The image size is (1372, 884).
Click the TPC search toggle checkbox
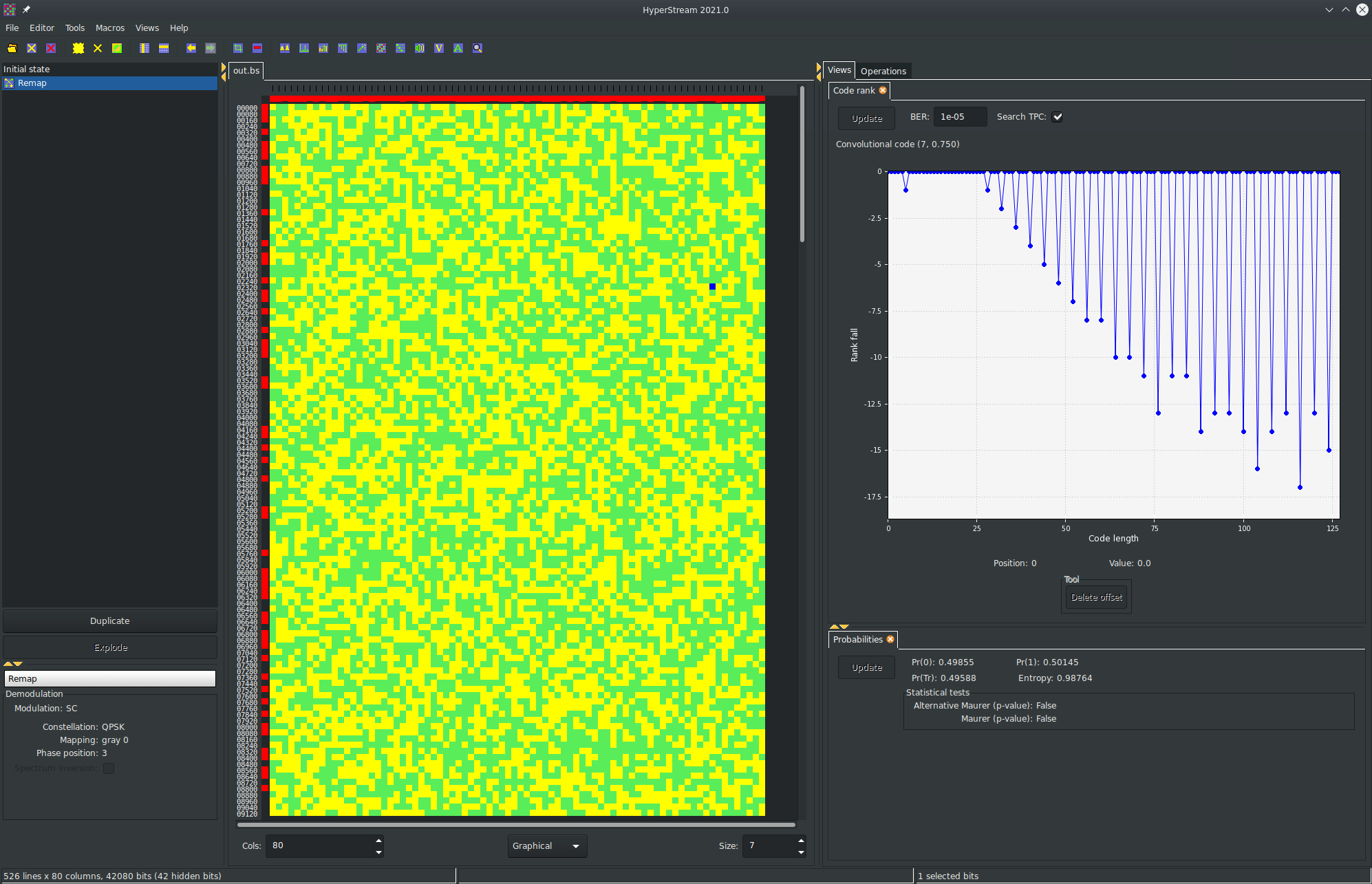[x=1057, y=117]
